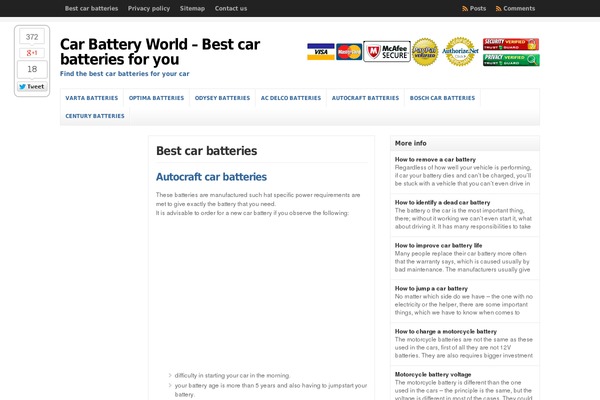Open the Posts RSS feed icon

point(465,8)
